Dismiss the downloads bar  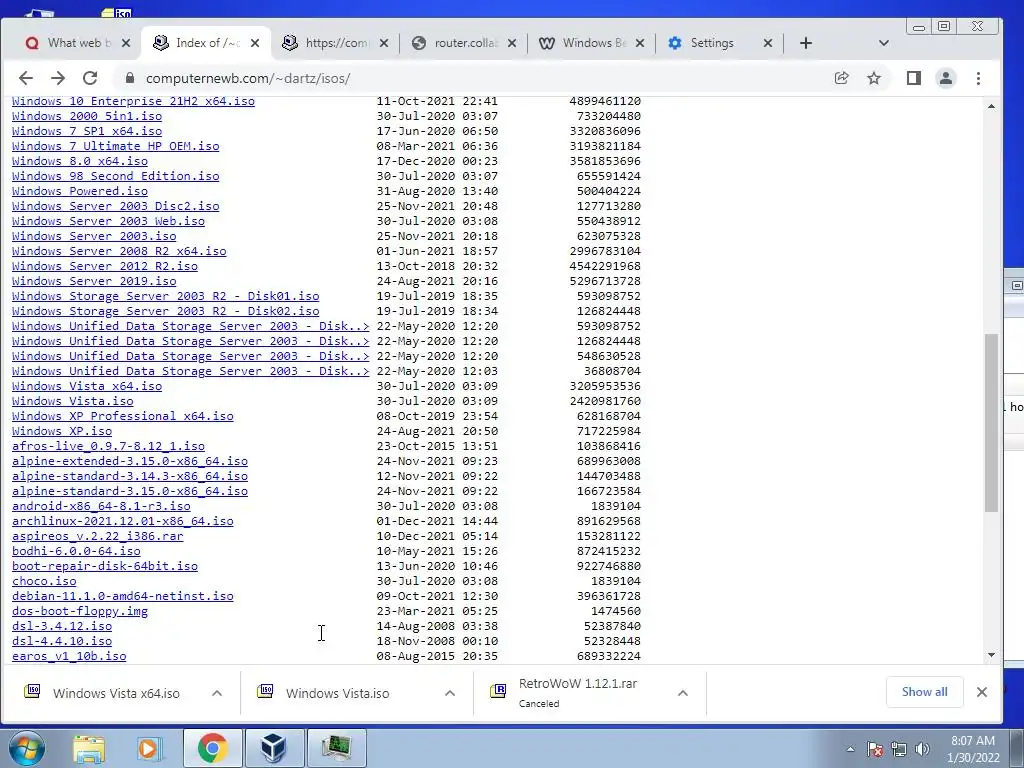(982, 692)
